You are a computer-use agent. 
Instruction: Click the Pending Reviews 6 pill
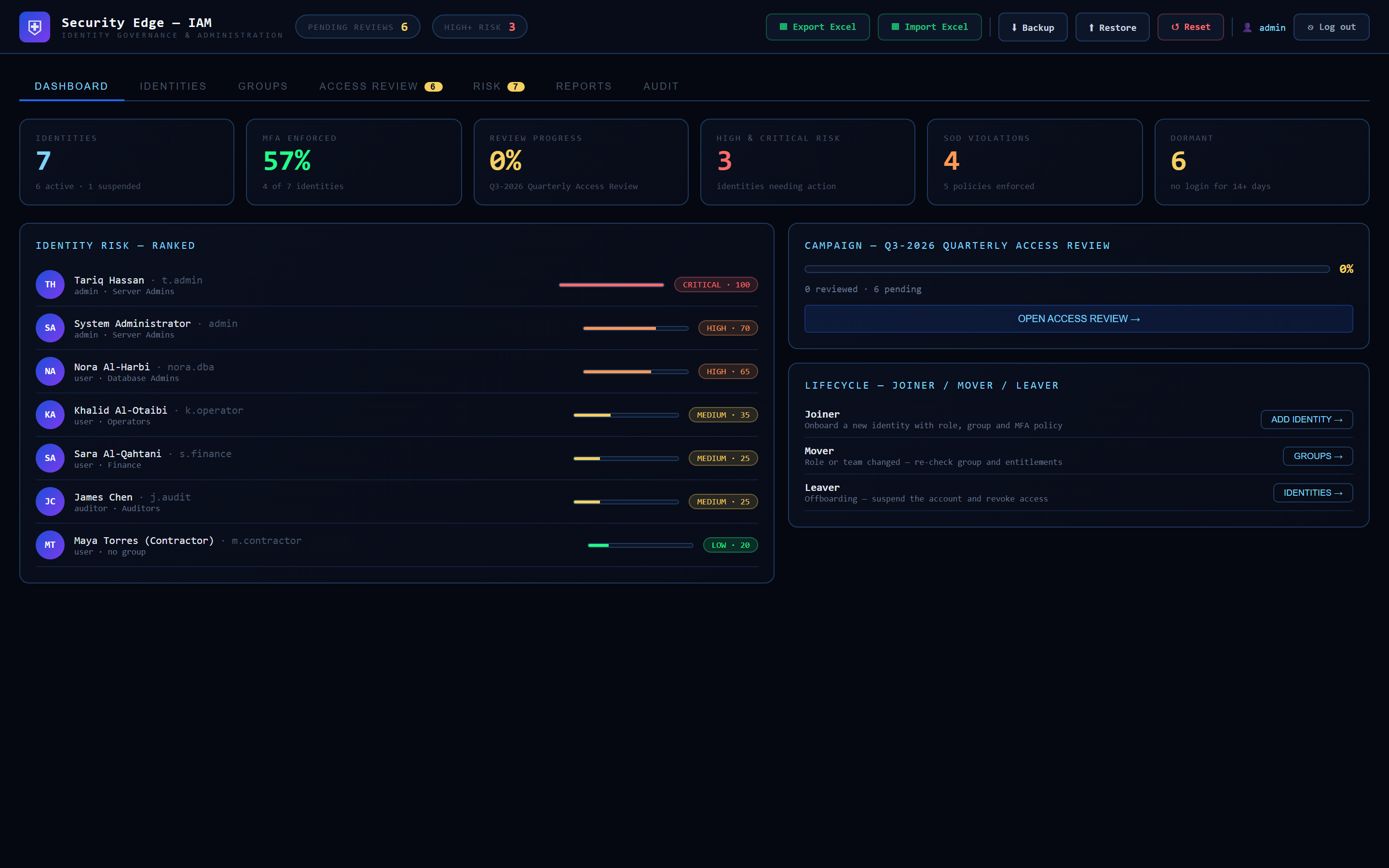[x=357, y=27]
